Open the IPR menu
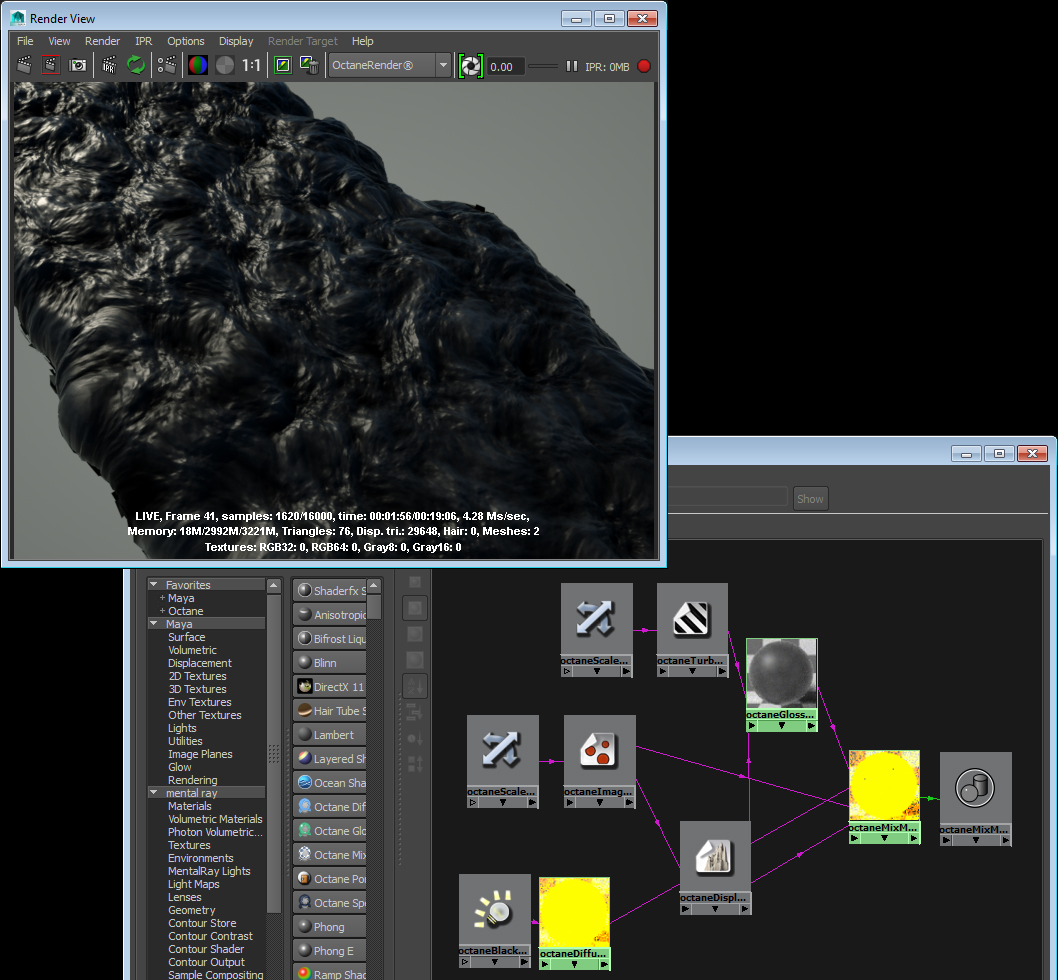Image resolution: width=1058 pixels, height=980 pixels. click(143, 41)
